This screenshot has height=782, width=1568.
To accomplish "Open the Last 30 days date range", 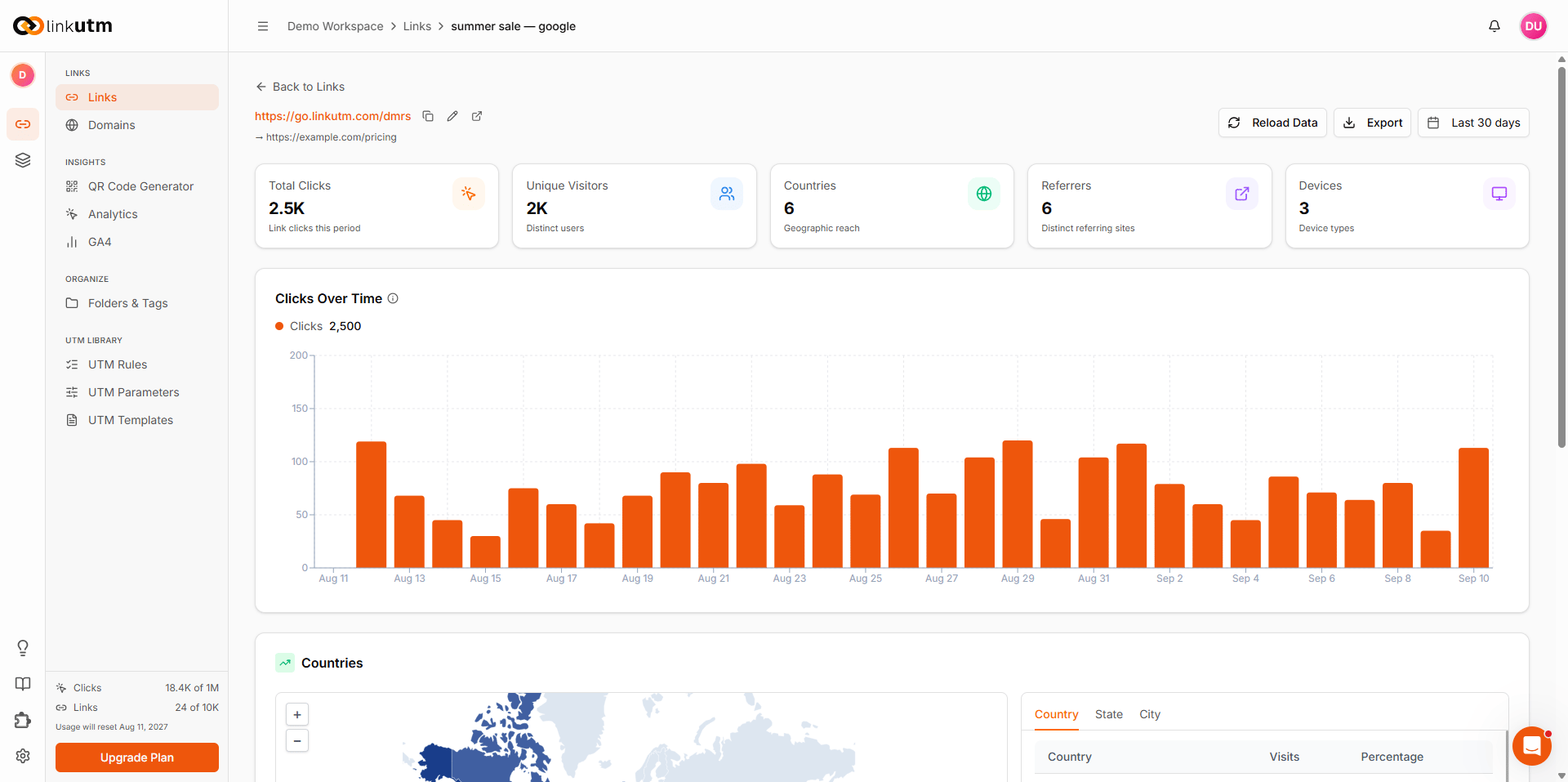I will point(1473,123).
